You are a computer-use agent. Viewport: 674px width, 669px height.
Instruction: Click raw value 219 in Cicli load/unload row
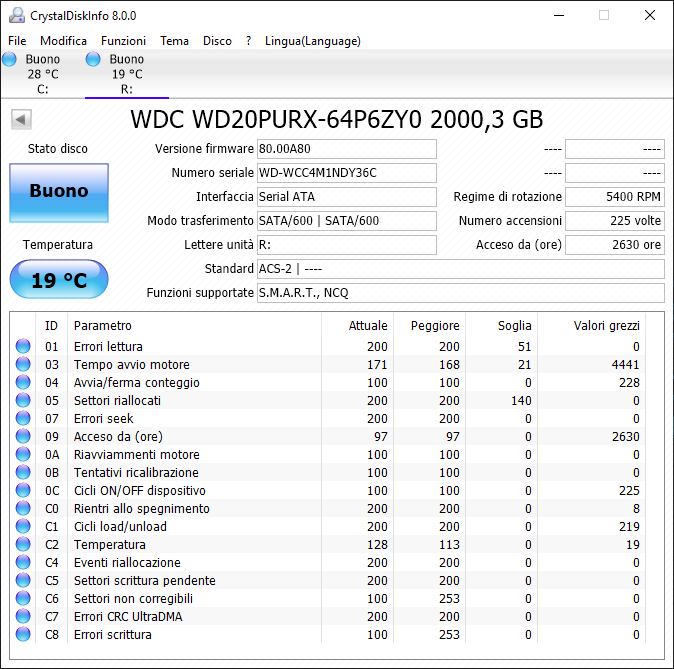629,527
